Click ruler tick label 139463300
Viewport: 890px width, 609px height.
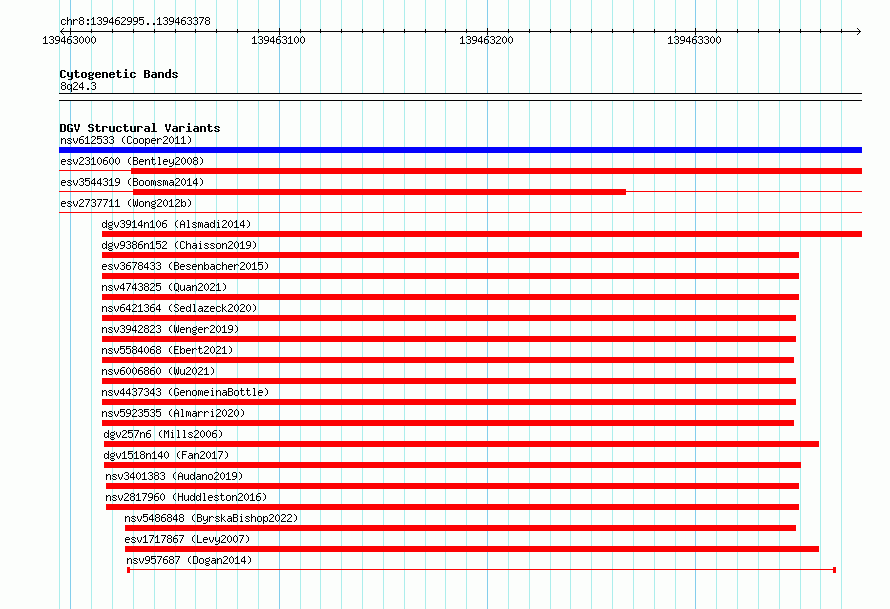(x=694, y=40)
